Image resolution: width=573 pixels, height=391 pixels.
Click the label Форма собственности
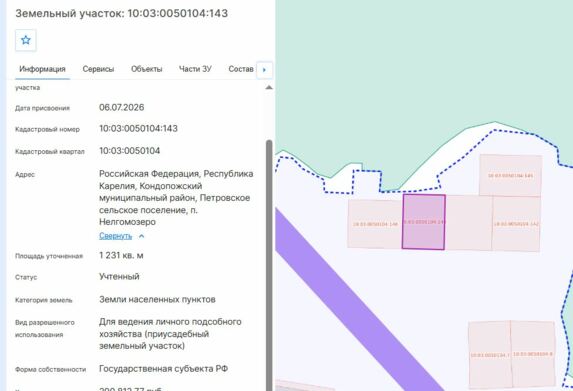tap(50, 369)
